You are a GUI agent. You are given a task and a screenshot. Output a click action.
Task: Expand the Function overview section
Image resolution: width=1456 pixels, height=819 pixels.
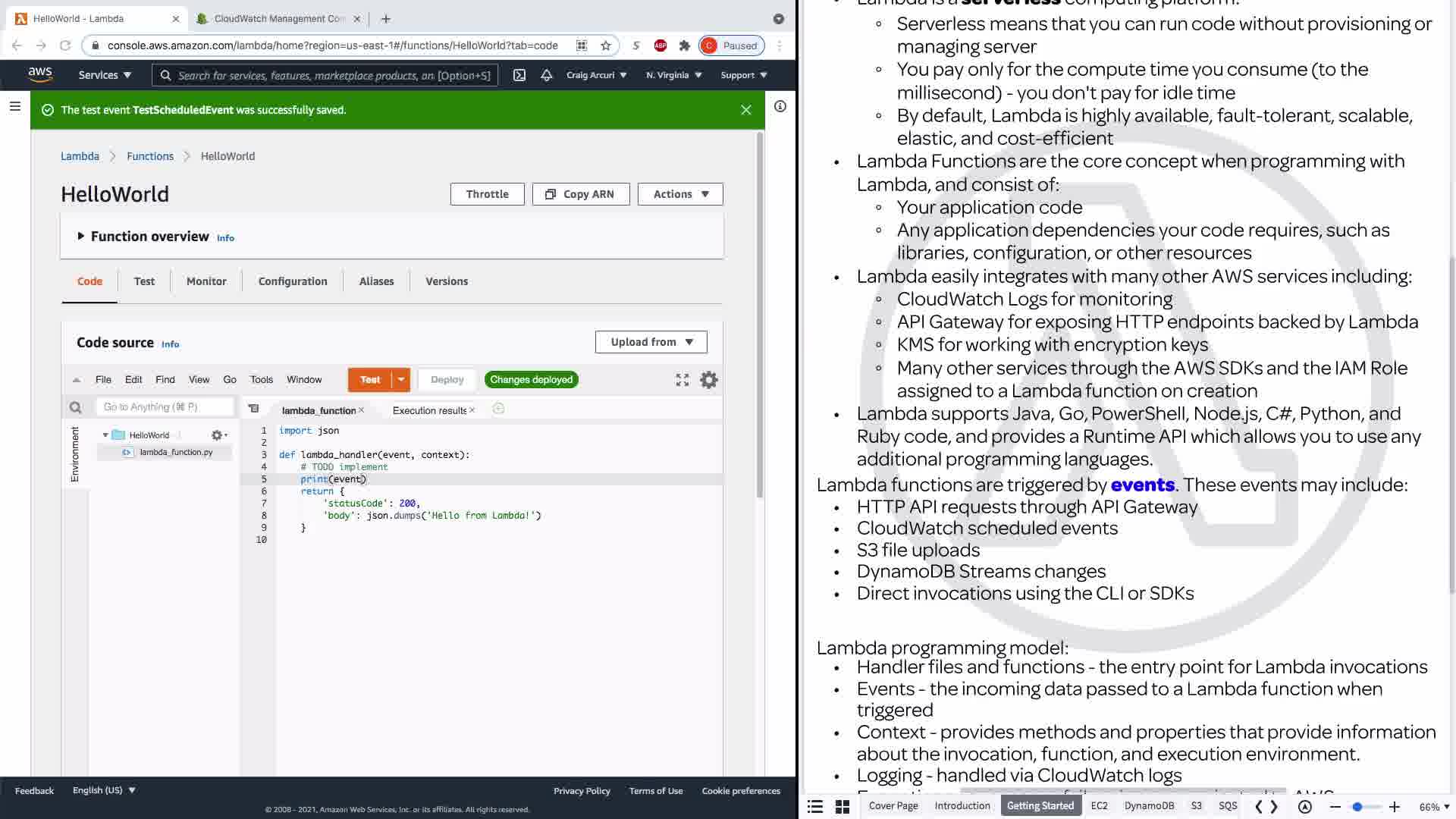[81, 237]
